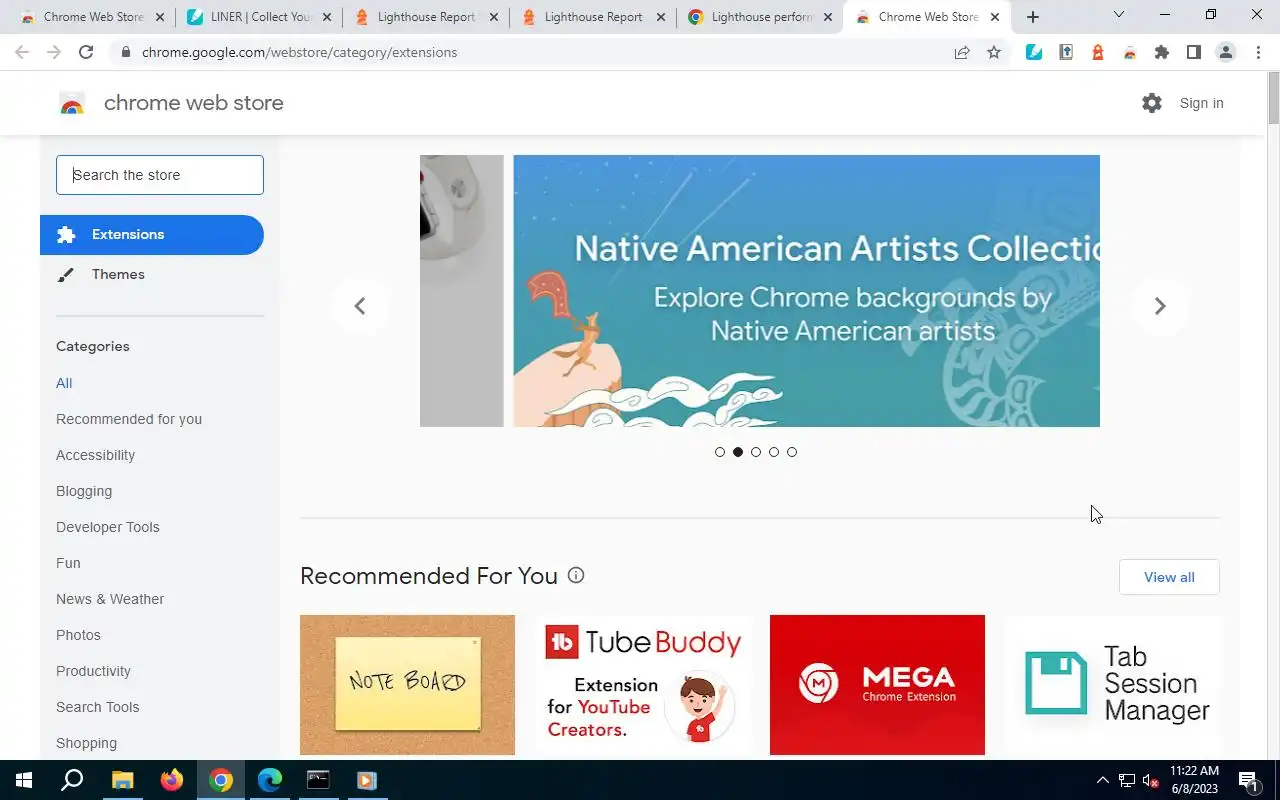Open Windows taskbar search
Image resolution: width=1280 pixels, height=800 pixels.
tap(72, 780)
